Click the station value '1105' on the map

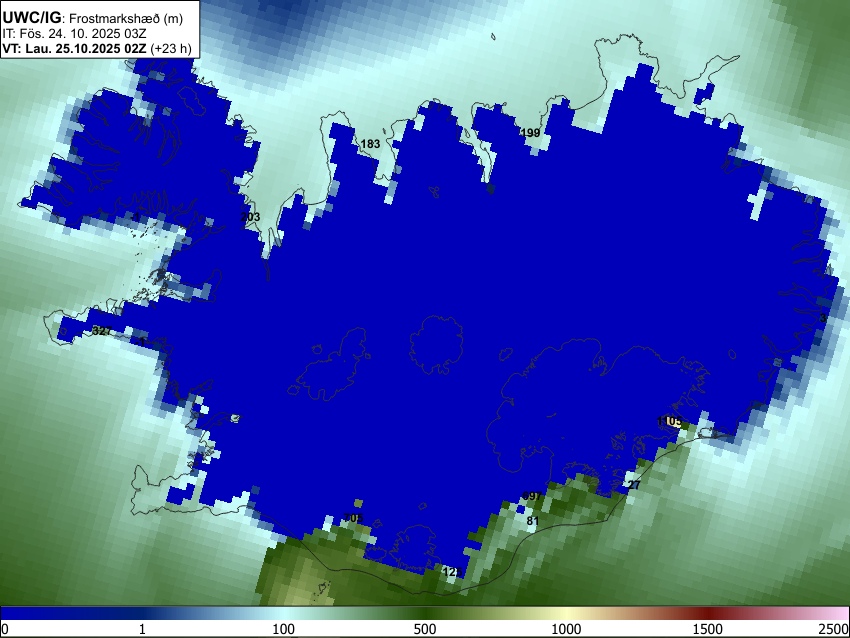click(x=669, y=421)
